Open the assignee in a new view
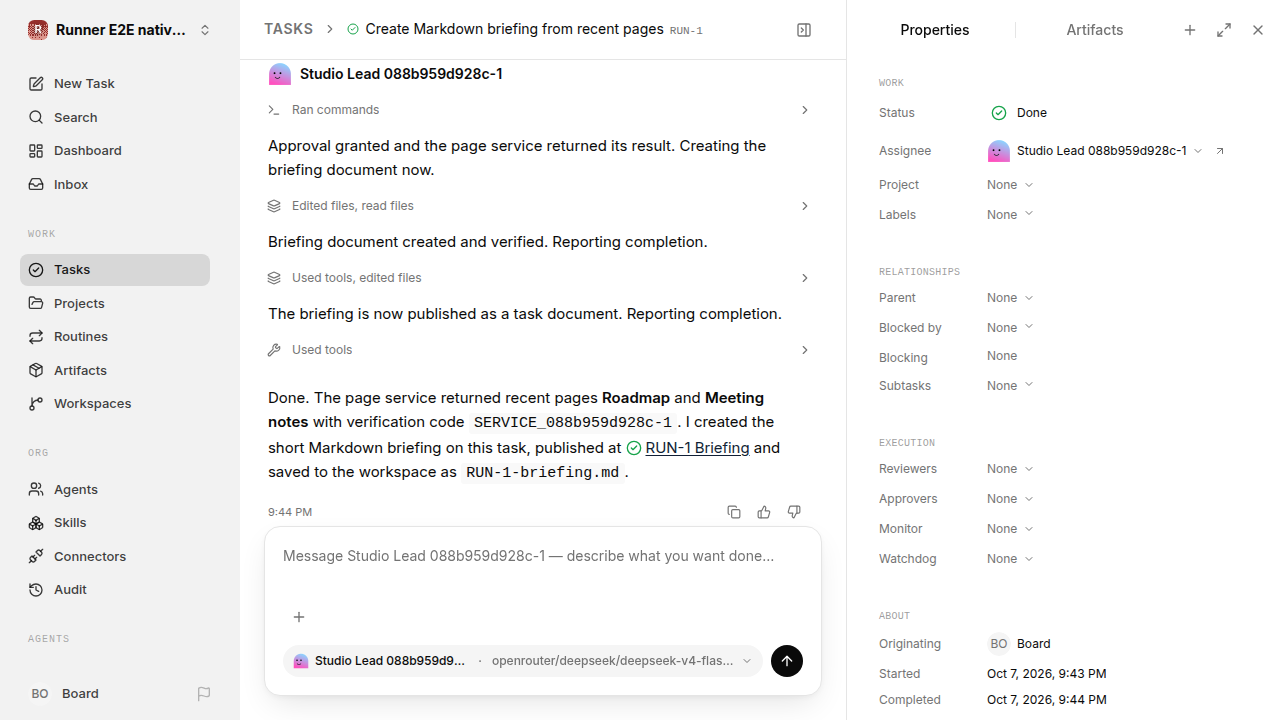The width and height of the screenshot is (1280, 720). pyautogui.click(x=1220, y=151)
